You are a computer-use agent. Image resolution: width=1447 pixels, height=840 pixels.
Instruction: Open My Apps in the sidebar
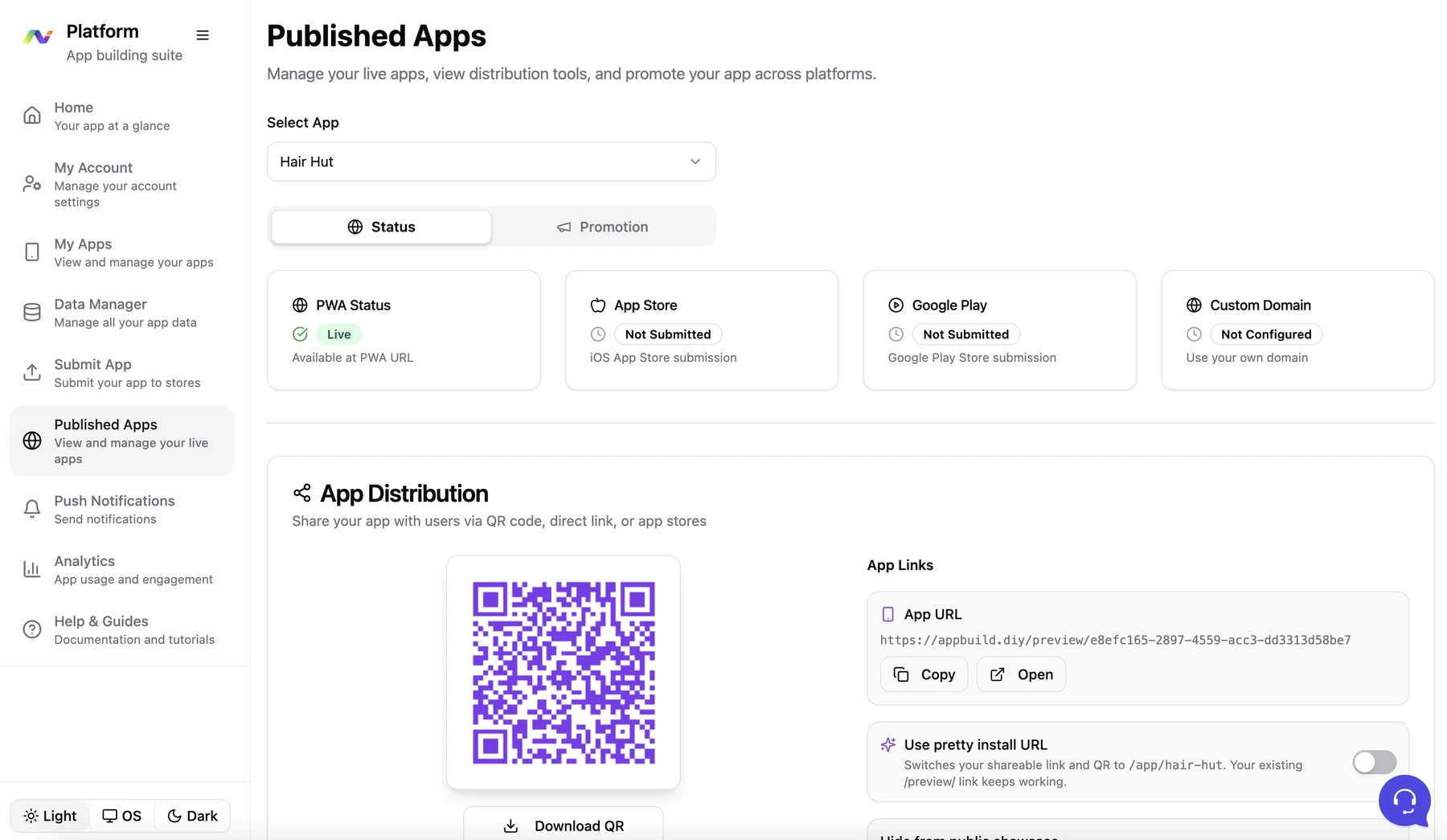[122, 252]
